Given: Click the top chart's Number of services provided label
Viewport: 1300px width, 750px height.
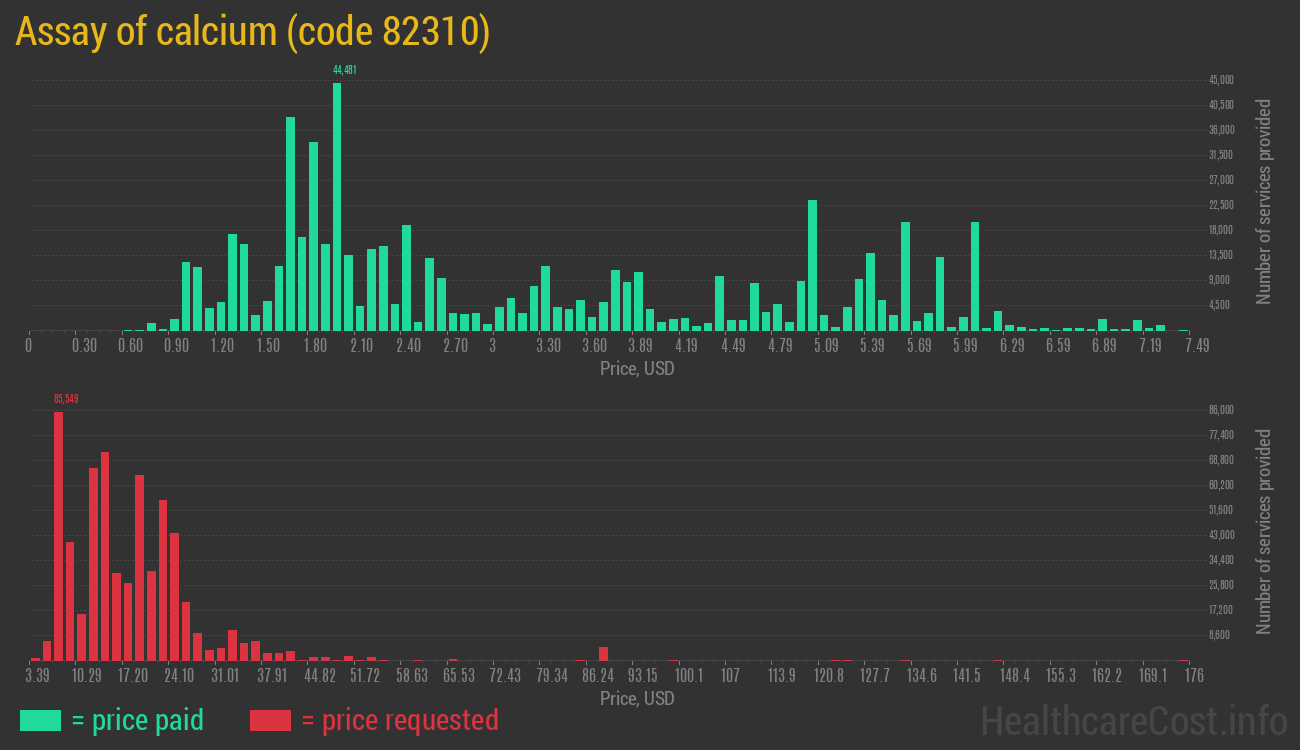Looking at the screenshot, I should 1264,201.
